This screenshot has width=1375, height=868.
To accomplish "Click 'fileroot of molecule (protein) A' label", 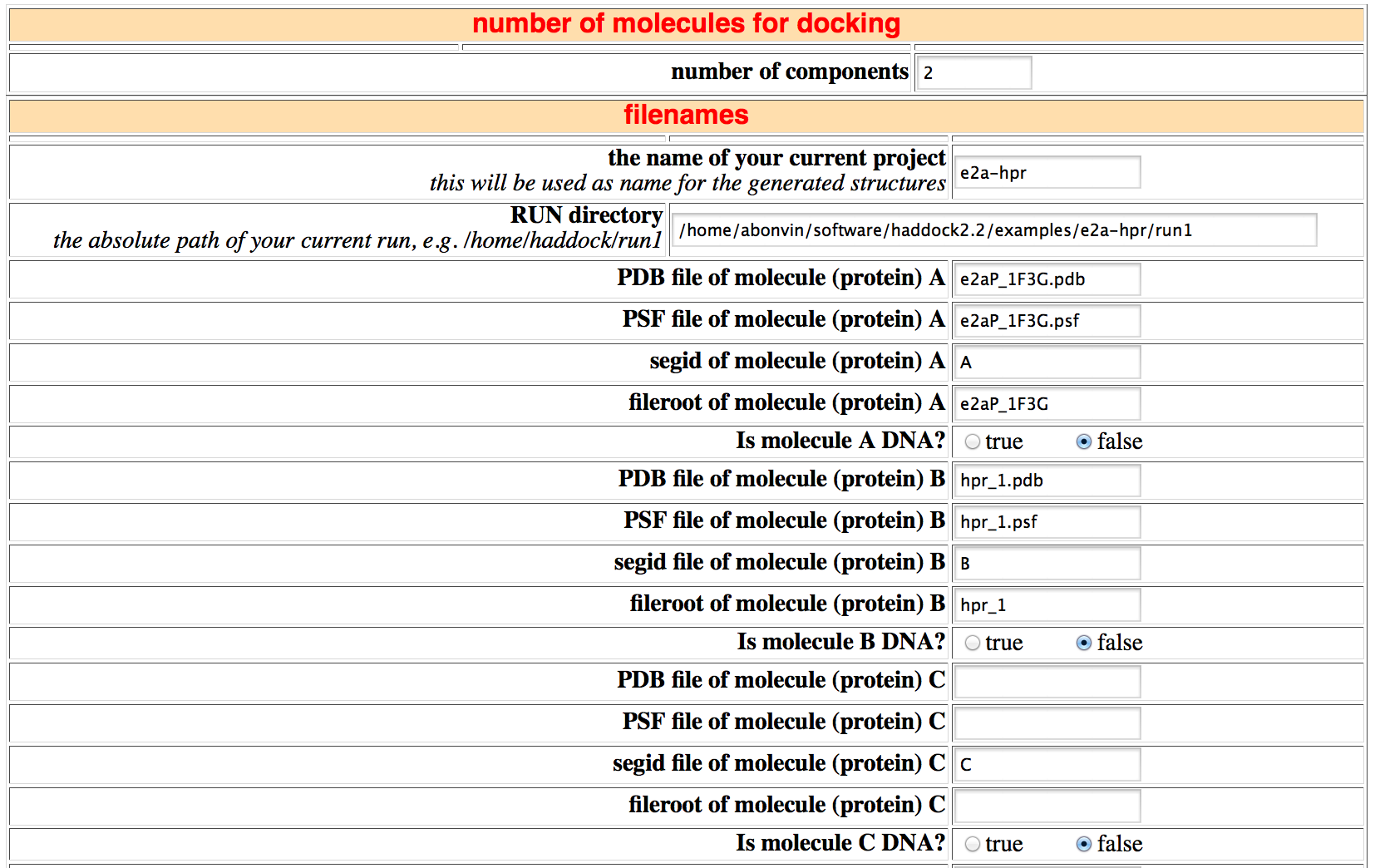I will 786,402.
